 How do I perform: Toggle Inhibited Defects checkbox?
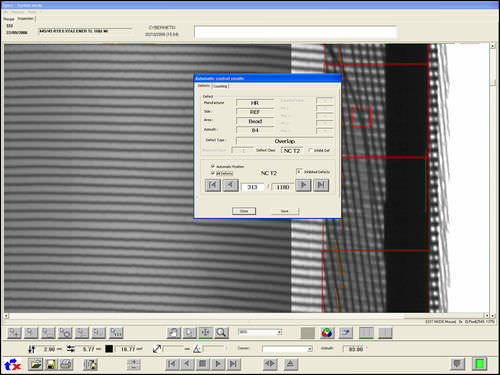click(x=299, y=172)
